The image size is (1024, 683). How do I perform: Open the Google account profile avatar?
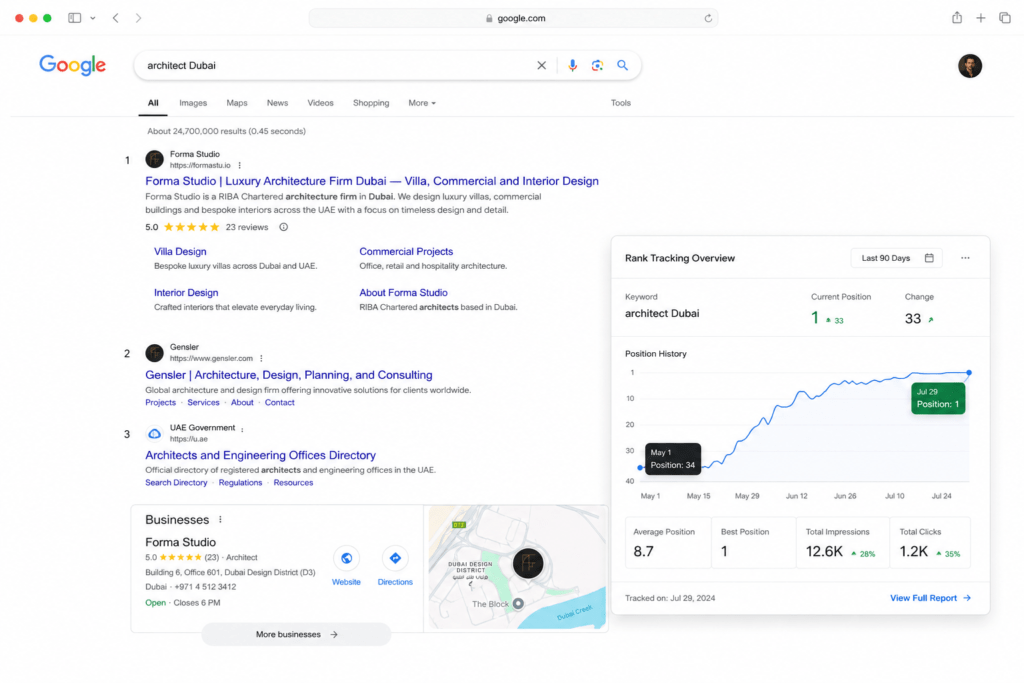coord(970,66)
